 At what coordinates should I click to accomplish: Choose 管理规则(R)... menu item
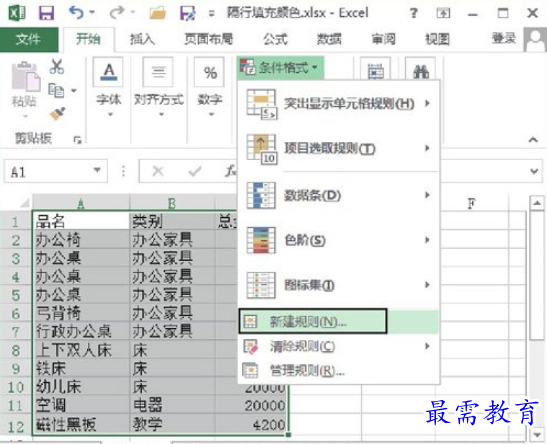click(x=339, y=371)
